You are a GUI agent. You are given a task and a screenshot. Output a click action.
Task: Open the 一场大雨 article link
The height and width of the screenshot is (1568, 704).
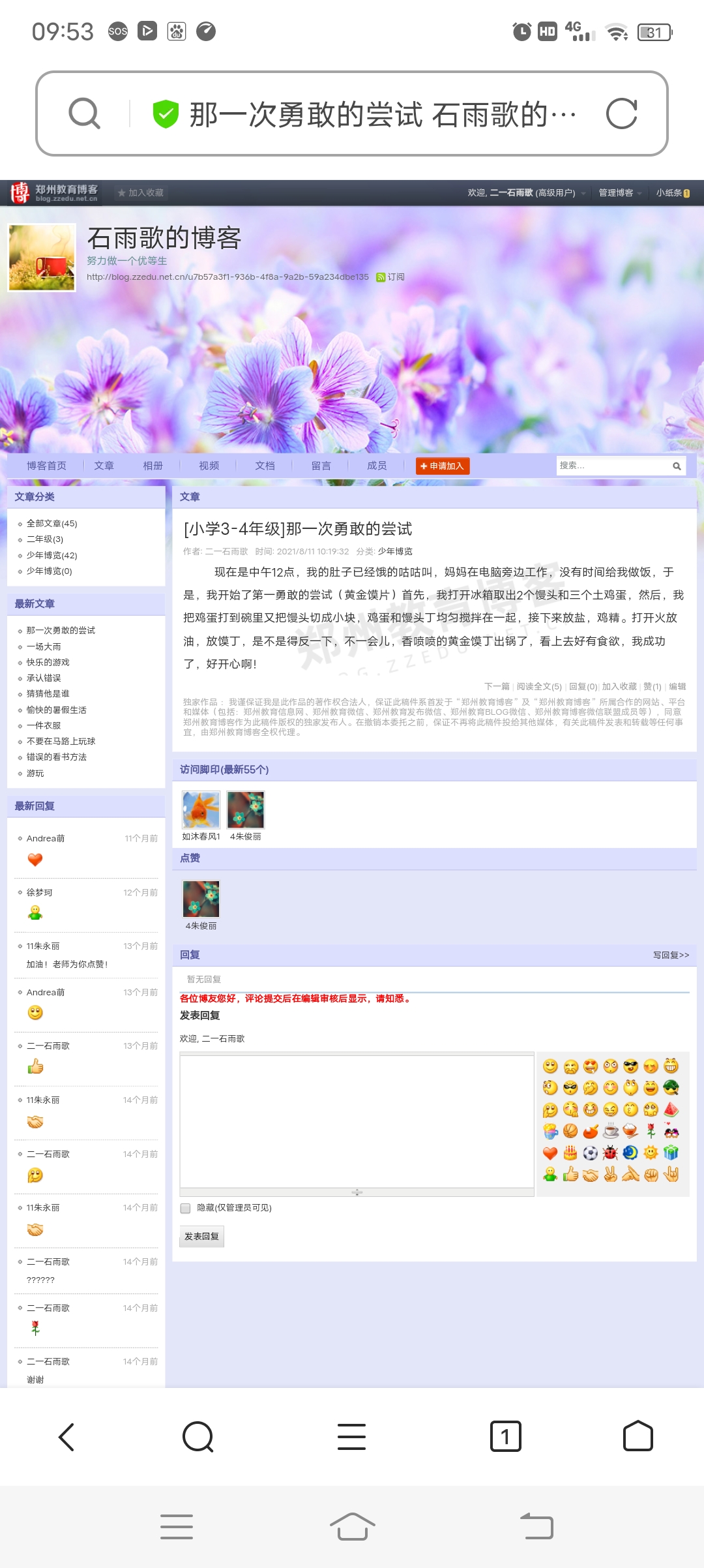point(44,646)
